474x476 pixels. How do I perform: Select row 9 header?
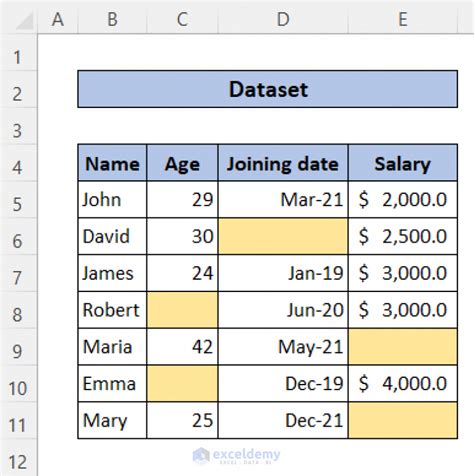[x=19, y=347]
